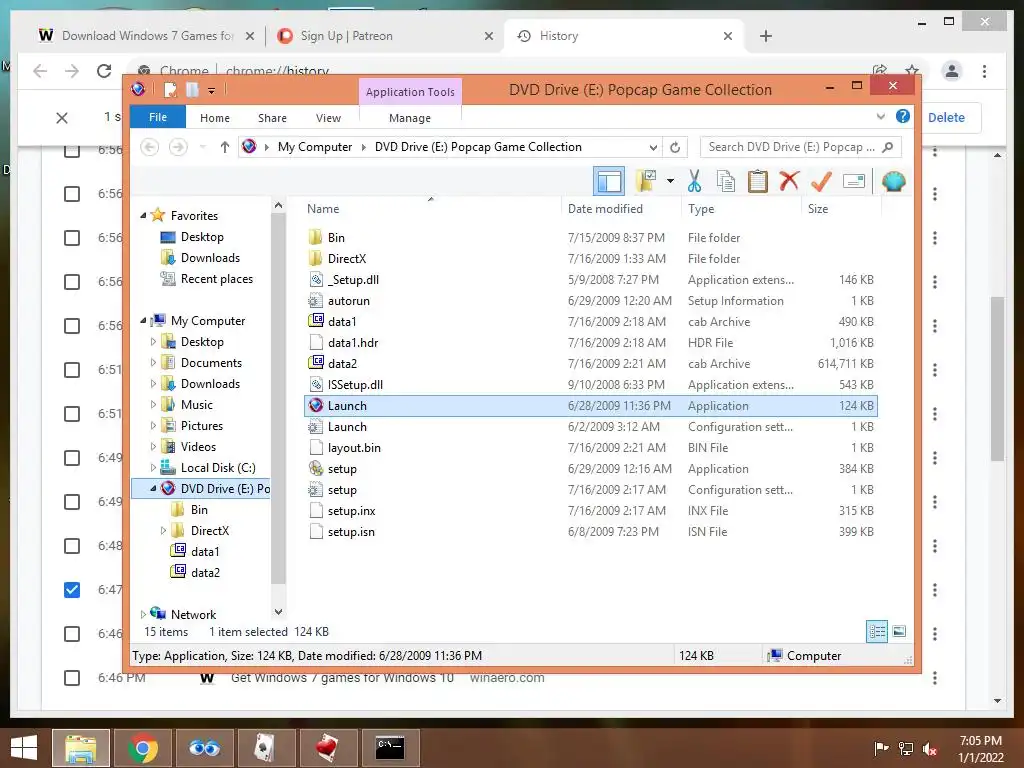Click the Cut scissors icon
This screenshot has height=768, width=1024.
[694, 181]
